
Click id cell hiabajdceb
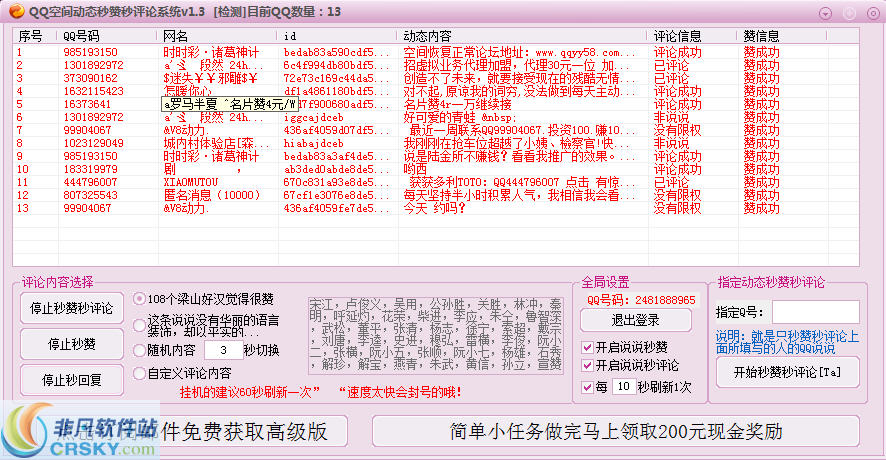pyautogui.click(x=314, y=143)
